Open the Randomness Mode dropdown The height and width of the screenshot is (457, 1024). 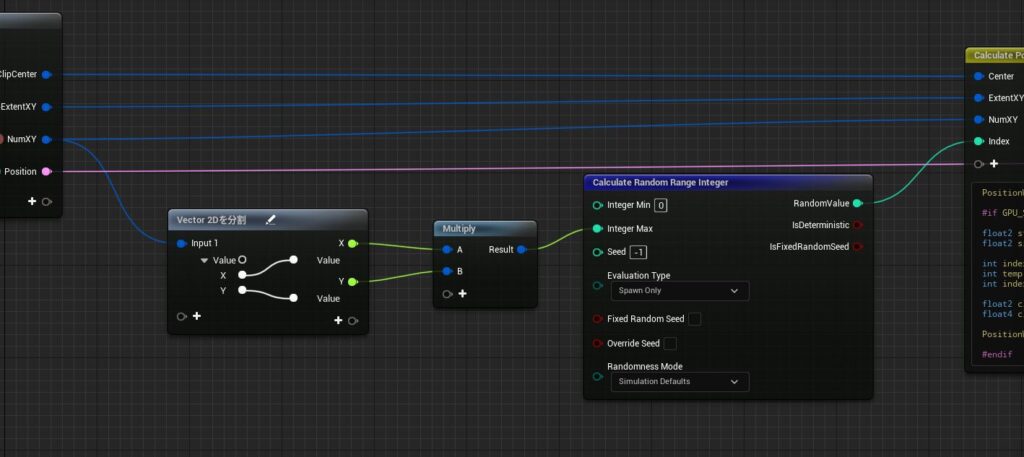click(x=680, y=381)
